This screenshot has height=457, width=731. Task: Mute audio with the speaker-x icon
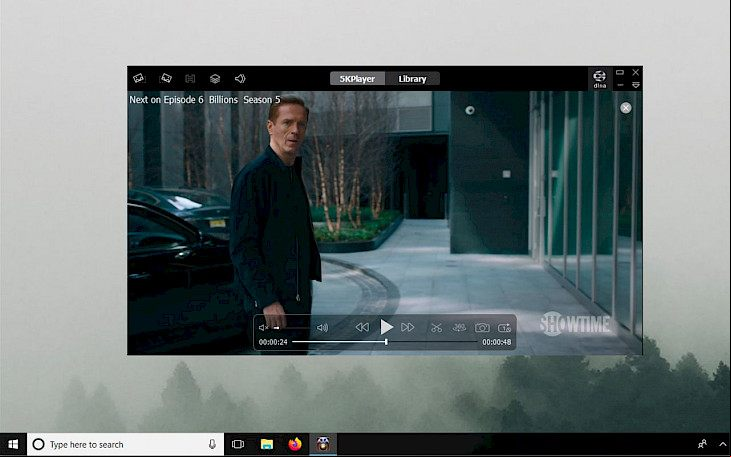[x=263, y=327]
